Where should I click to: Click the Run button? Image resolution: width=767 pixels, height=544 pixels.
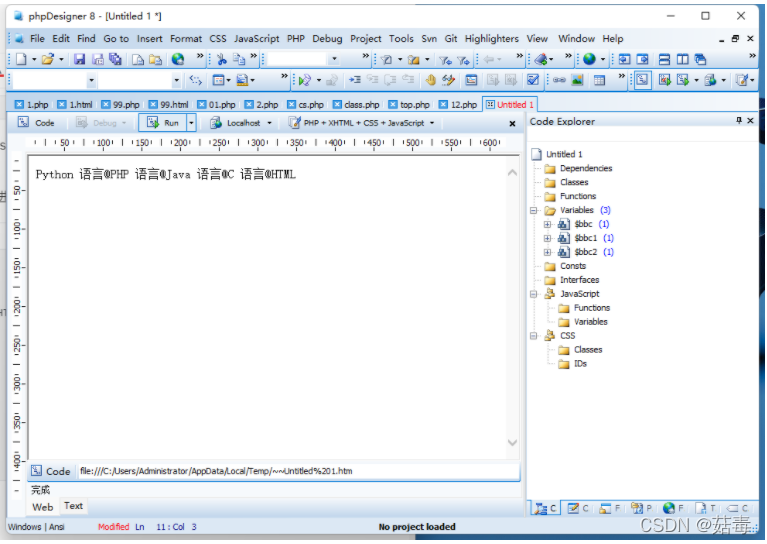[163, 123]
